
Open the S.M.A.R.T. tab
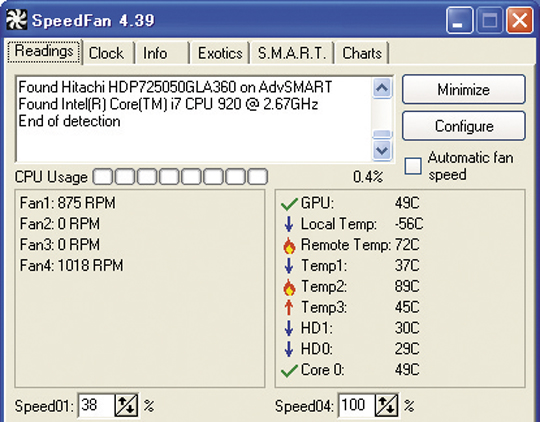292,53
